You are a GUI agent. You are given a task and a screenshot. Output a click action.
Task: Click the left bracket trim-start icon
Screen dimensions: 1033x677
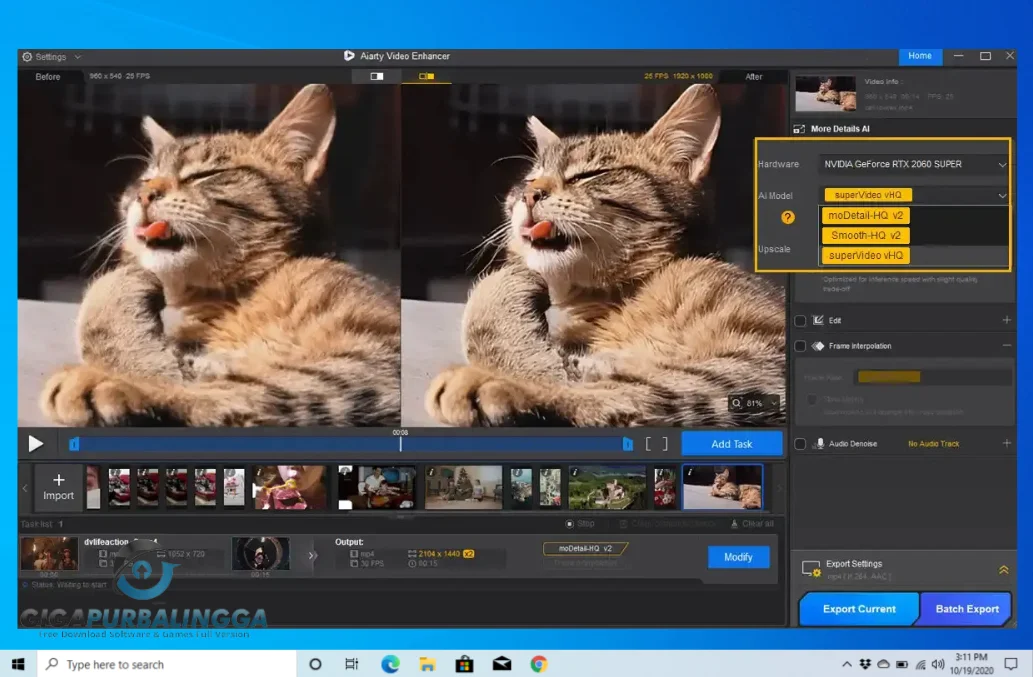tap(648, 444)
